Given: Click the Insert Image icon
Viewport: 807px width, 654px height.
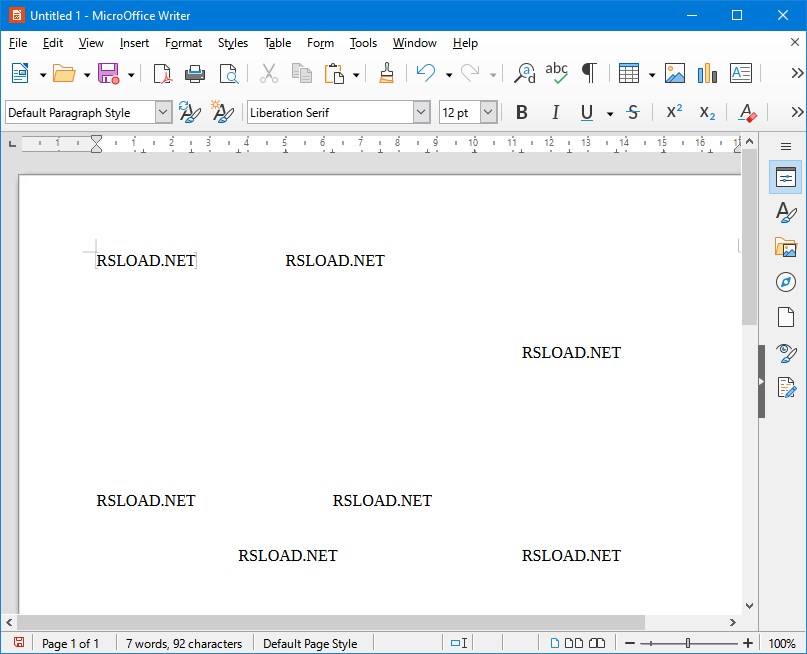Looking at the screenshot, I should tap(675, 73).
